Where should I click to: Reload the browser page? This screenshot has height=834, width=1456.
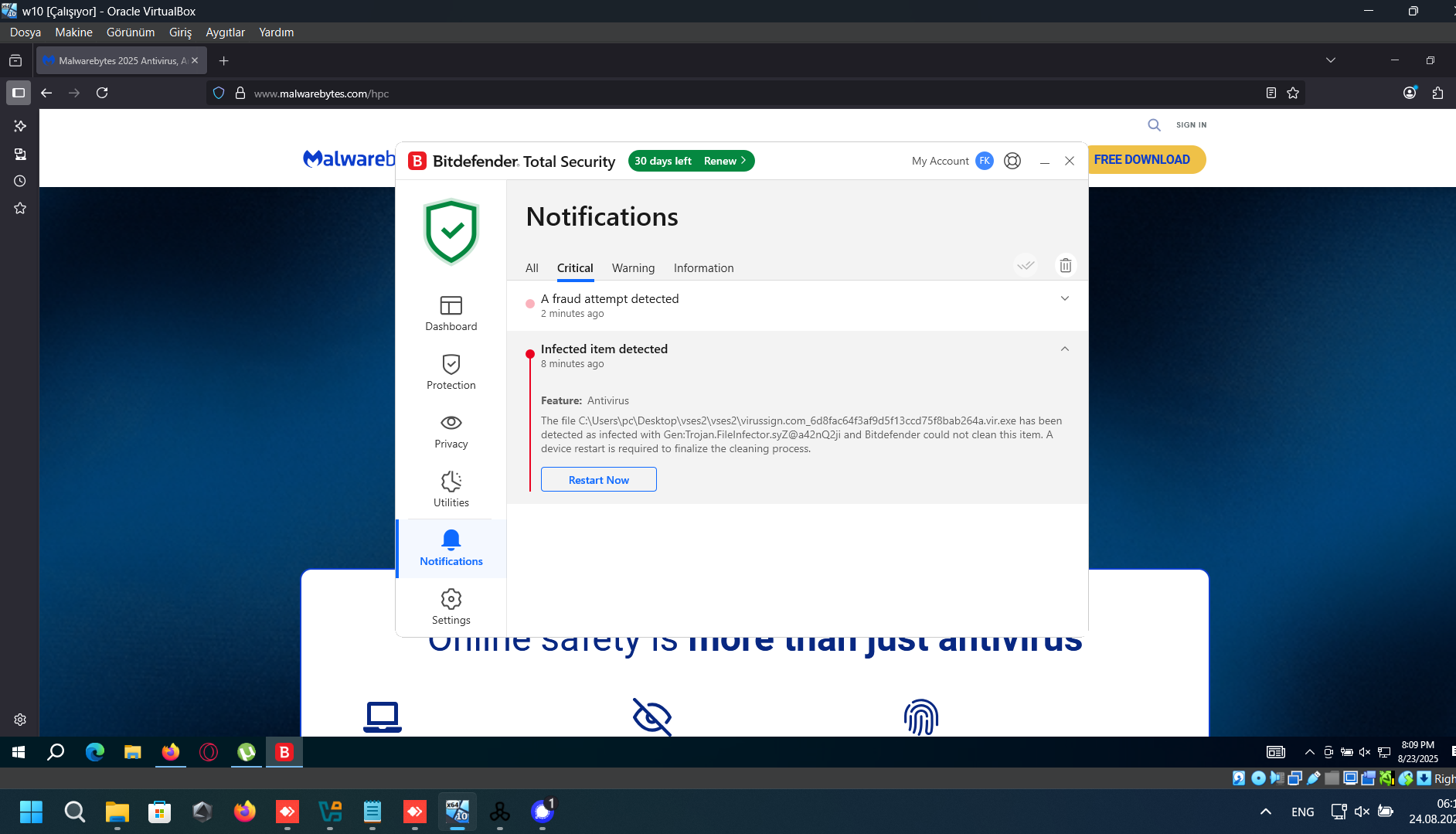coord(102,93)
